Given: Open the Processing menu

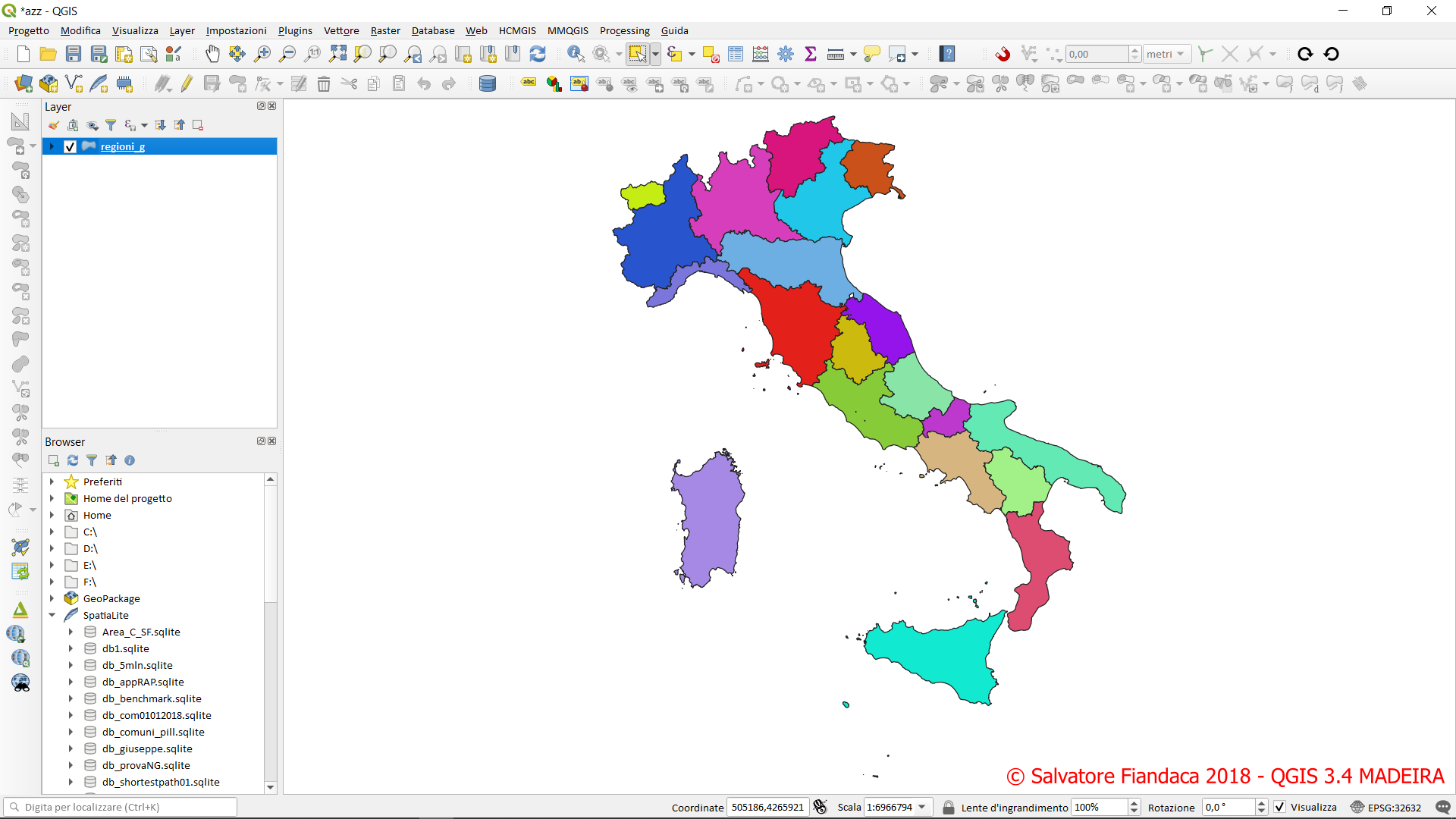Looking at the screenshot, I should coord(624,30).
